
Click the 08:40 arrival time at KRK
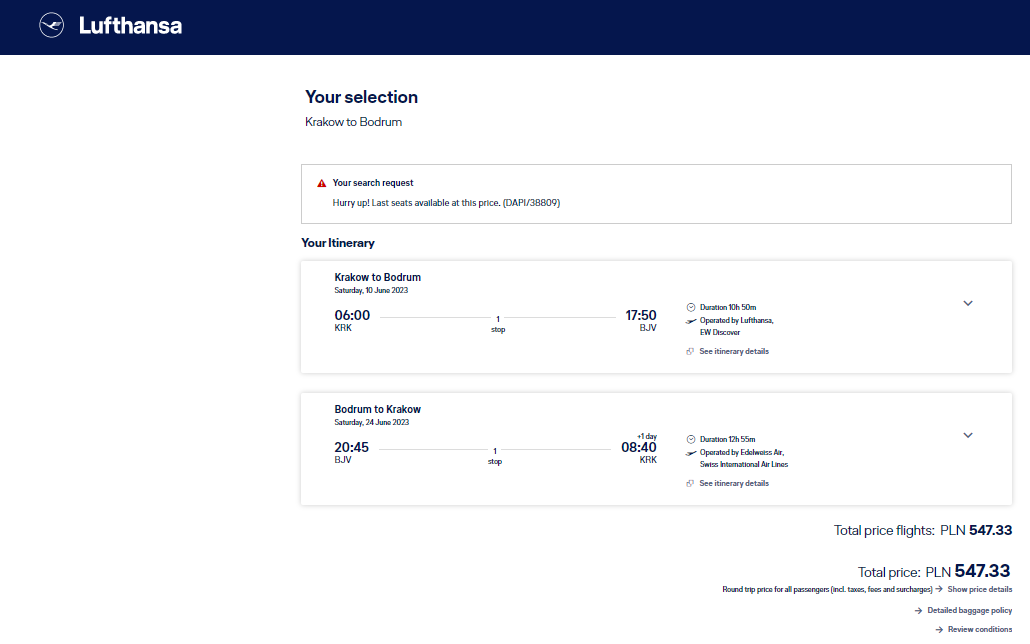click(638, 448)
